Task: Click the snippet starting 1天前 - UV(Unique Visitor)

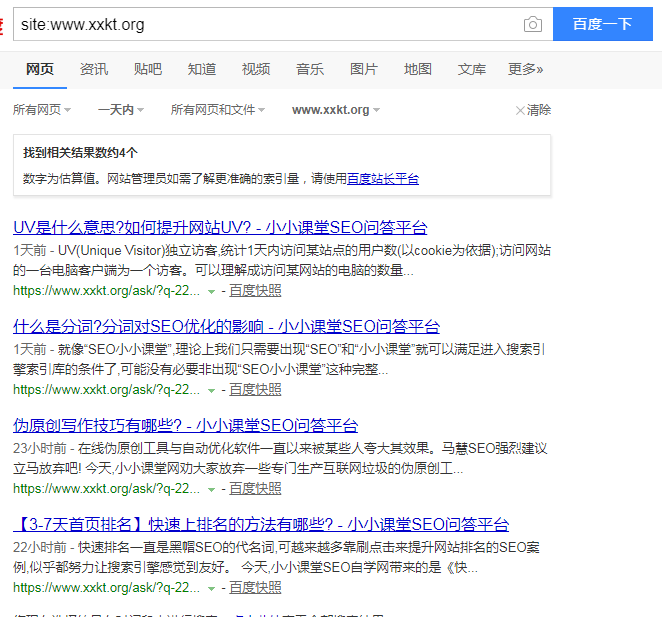Action: [x=282, y=260]
